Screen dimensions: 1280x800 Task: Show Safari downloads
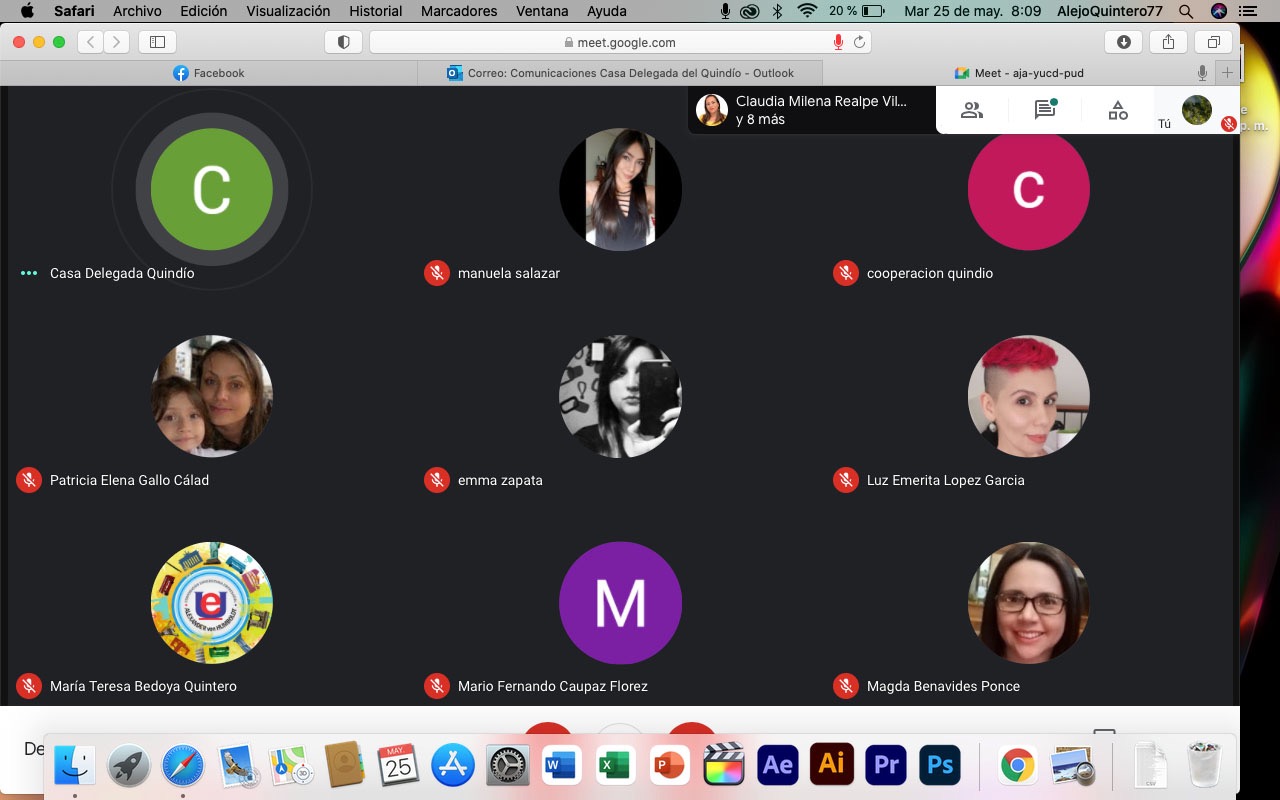[1123, 42]
